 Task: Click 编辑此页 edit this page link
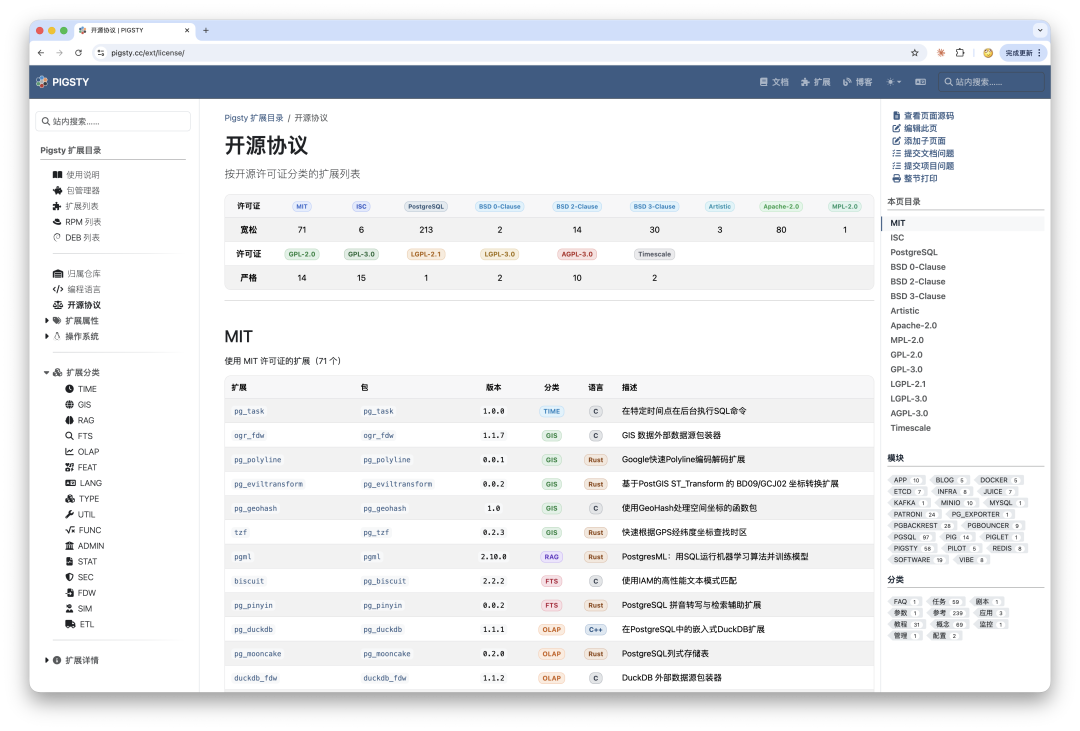click(915, 128)
